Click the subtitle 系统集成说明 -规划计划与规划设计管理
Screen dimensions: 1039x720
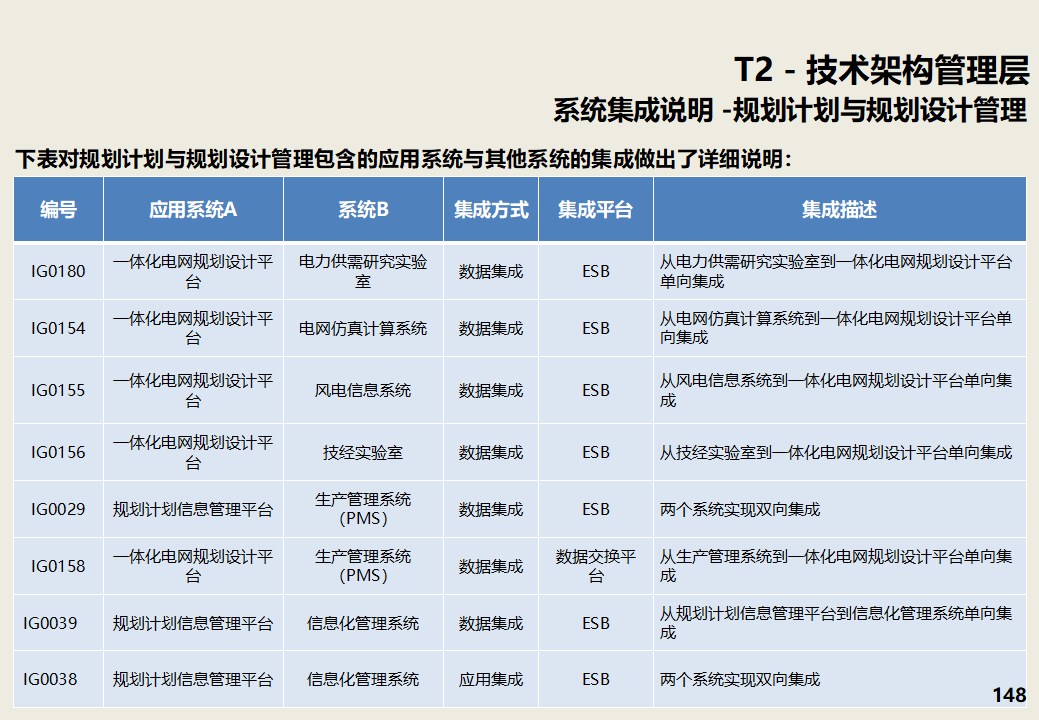point(790,110)
